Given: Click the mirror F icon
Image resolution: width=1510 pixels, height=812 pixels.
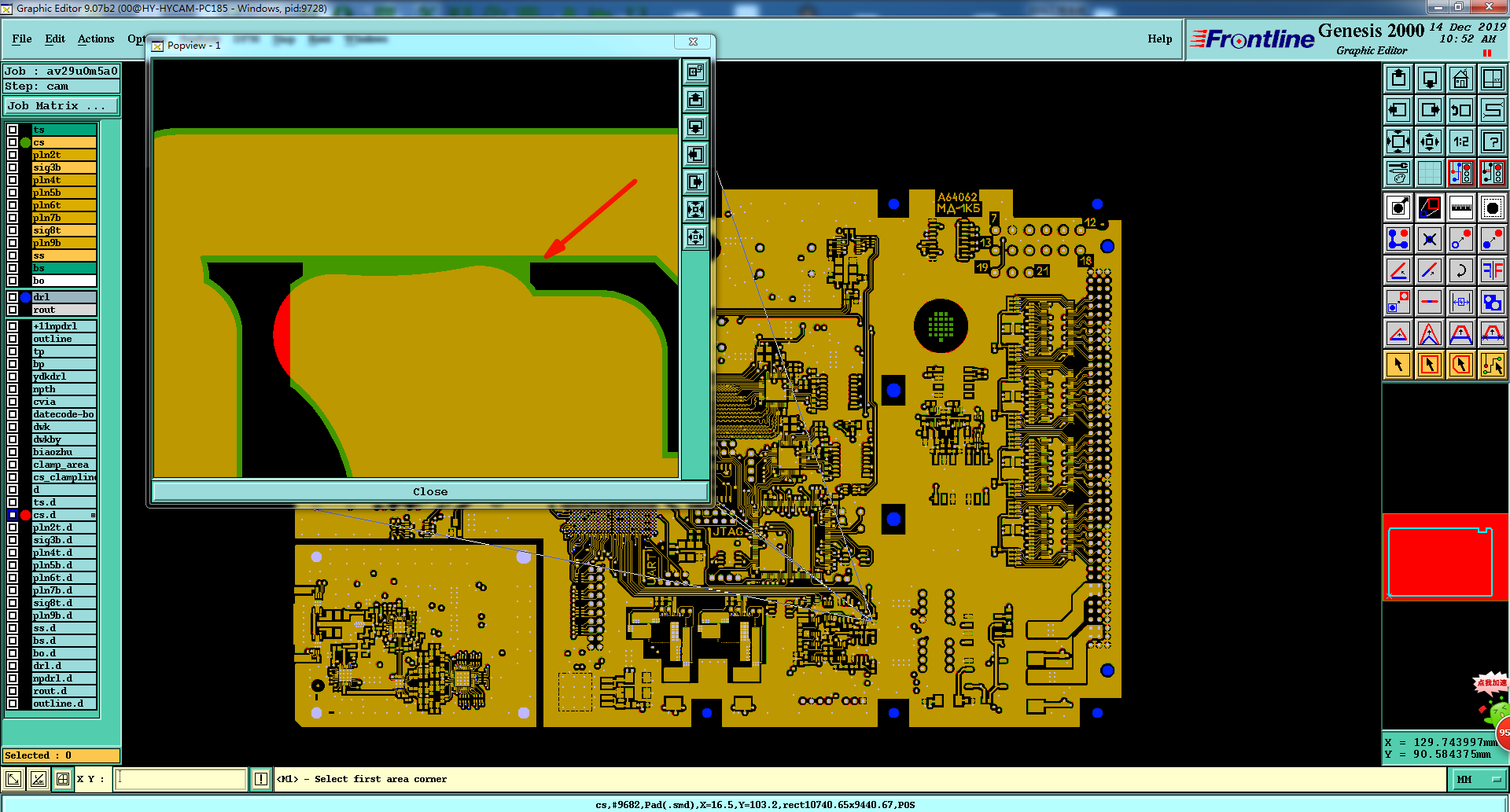Looking at the screenshot, I should [x=1493, y=270].
